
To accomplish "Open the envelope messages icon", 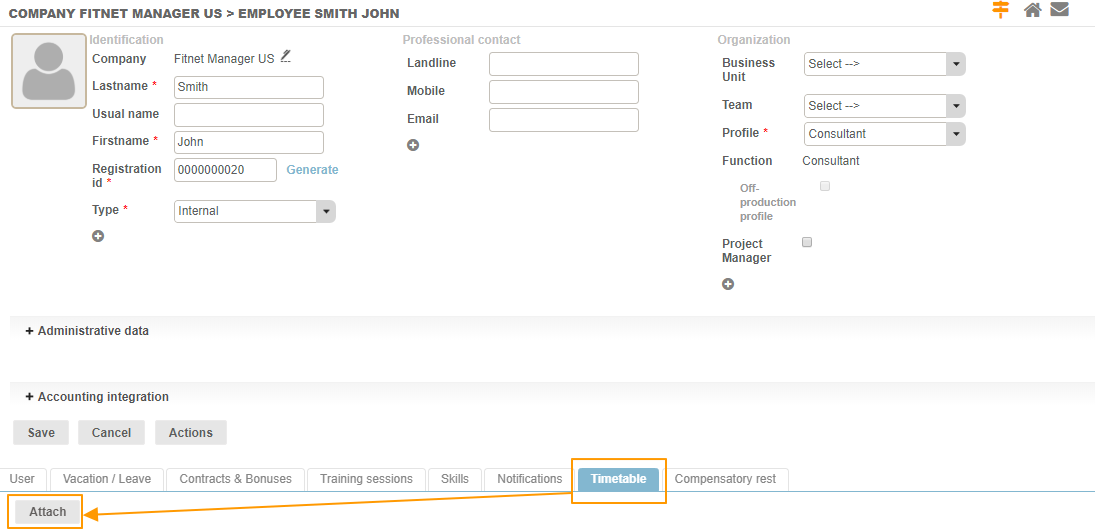I will pos(1060,10).
